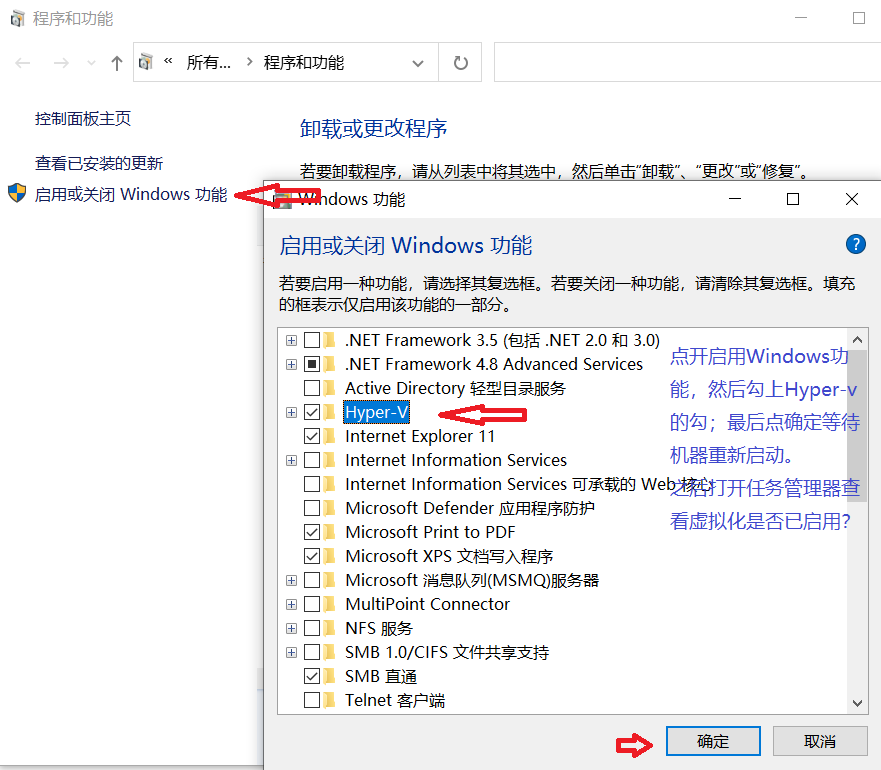Uncheck the Hyper-V checkbox
This screenshot has width=881, height=770.
[x=312, y=412]
